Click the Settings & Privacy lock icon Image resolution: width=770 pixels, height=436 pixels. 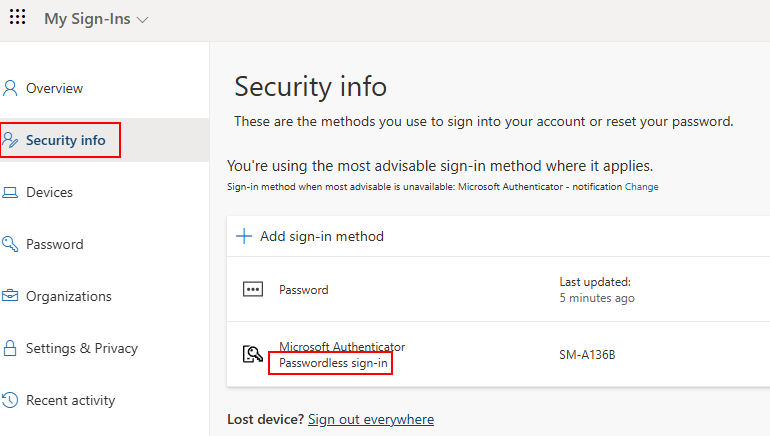pos(10,348)
